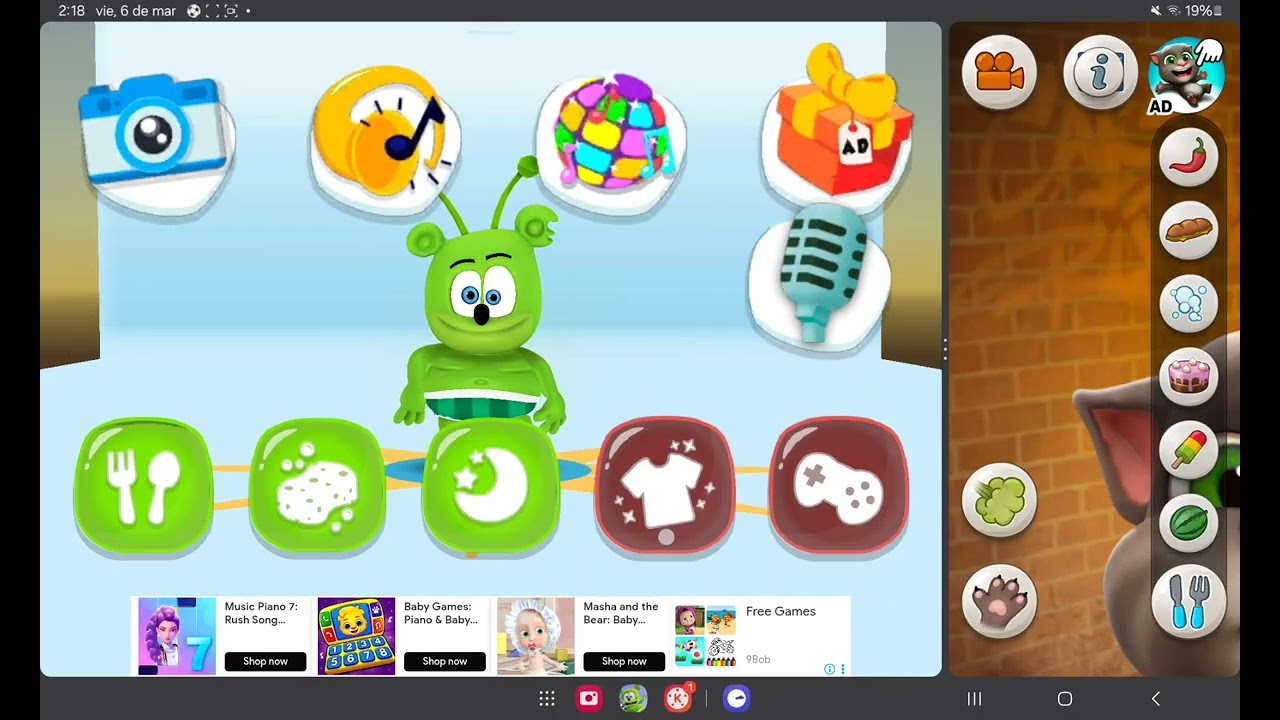Tap the Music Piano 7 ad thumbnail
Image resolution: width=1280 pixels, height=720 pixels.
tap(176, 636)
